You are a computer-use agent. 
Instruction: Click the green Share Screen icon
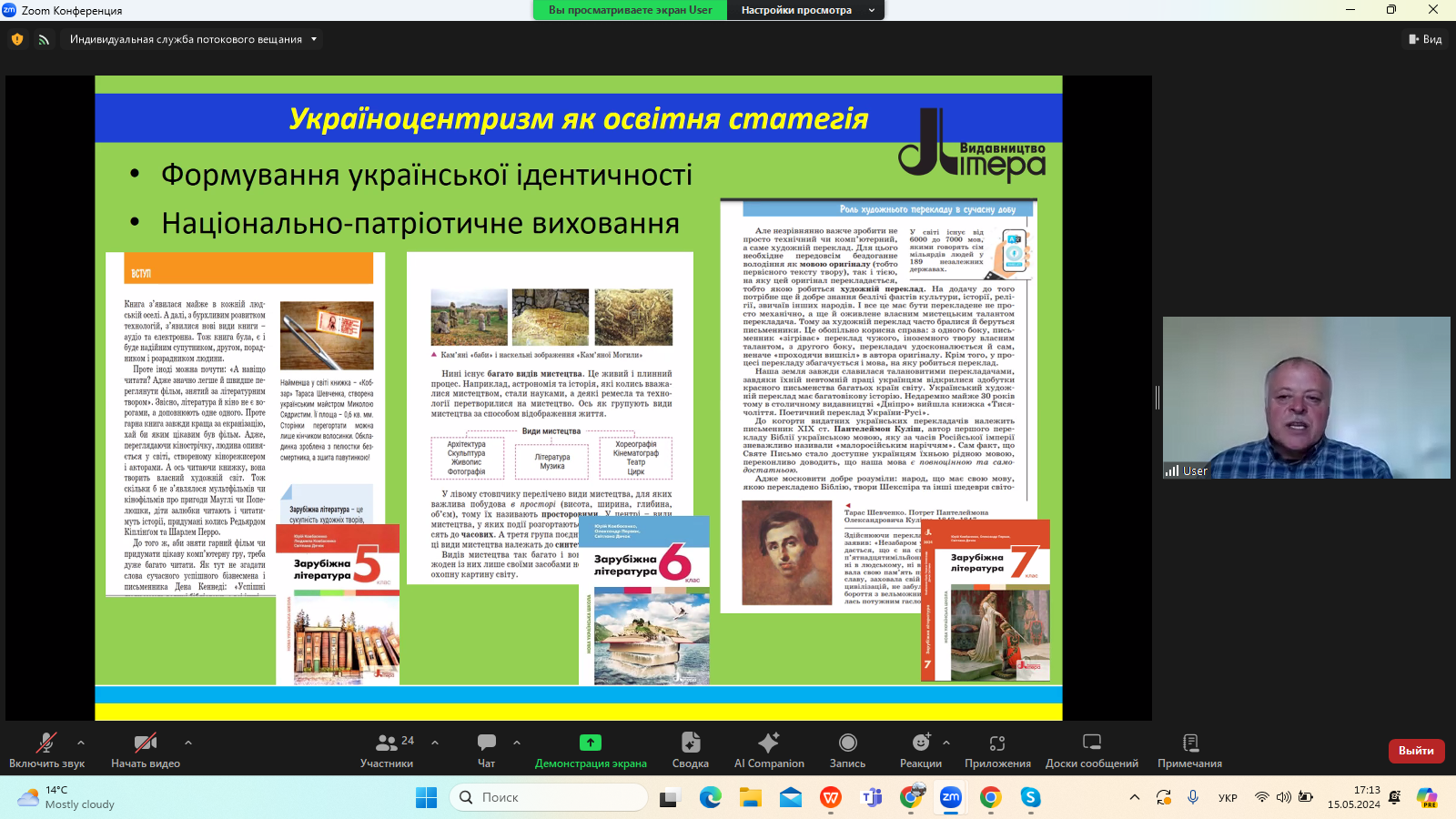tap(591, 743)
